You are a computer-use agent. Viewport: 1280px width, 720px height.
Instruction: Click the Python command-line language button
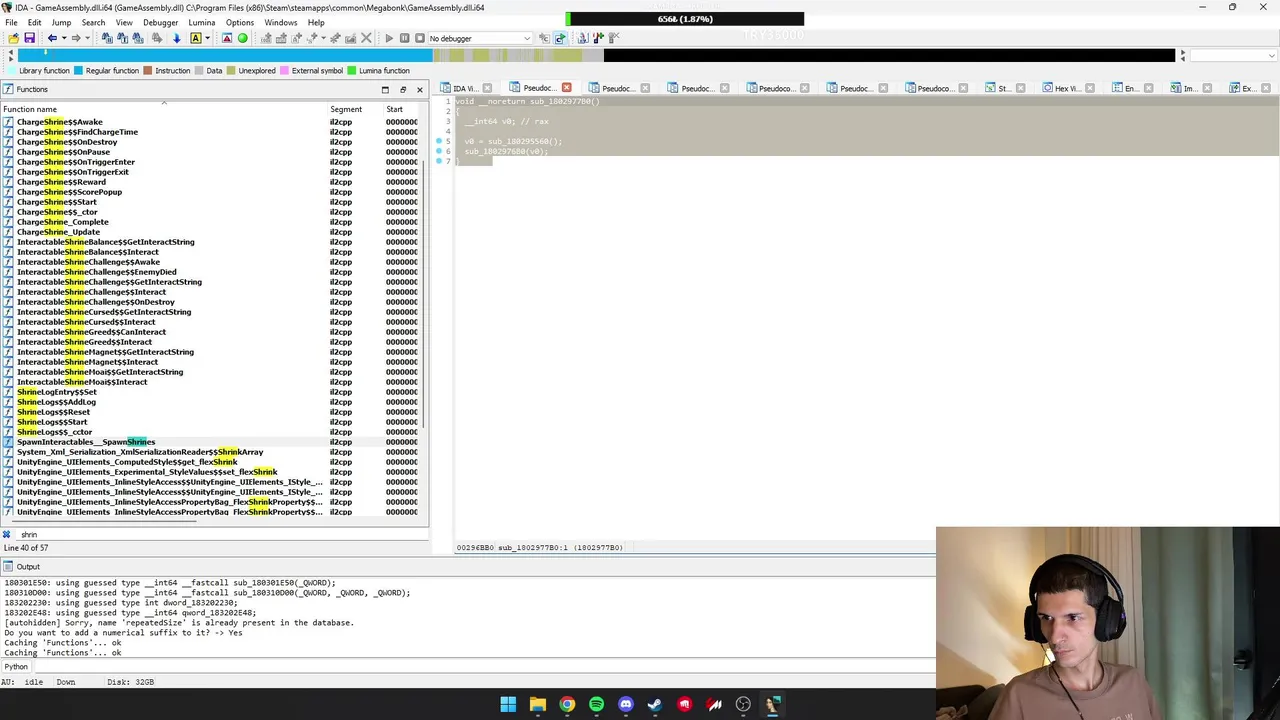pos(16,667)
